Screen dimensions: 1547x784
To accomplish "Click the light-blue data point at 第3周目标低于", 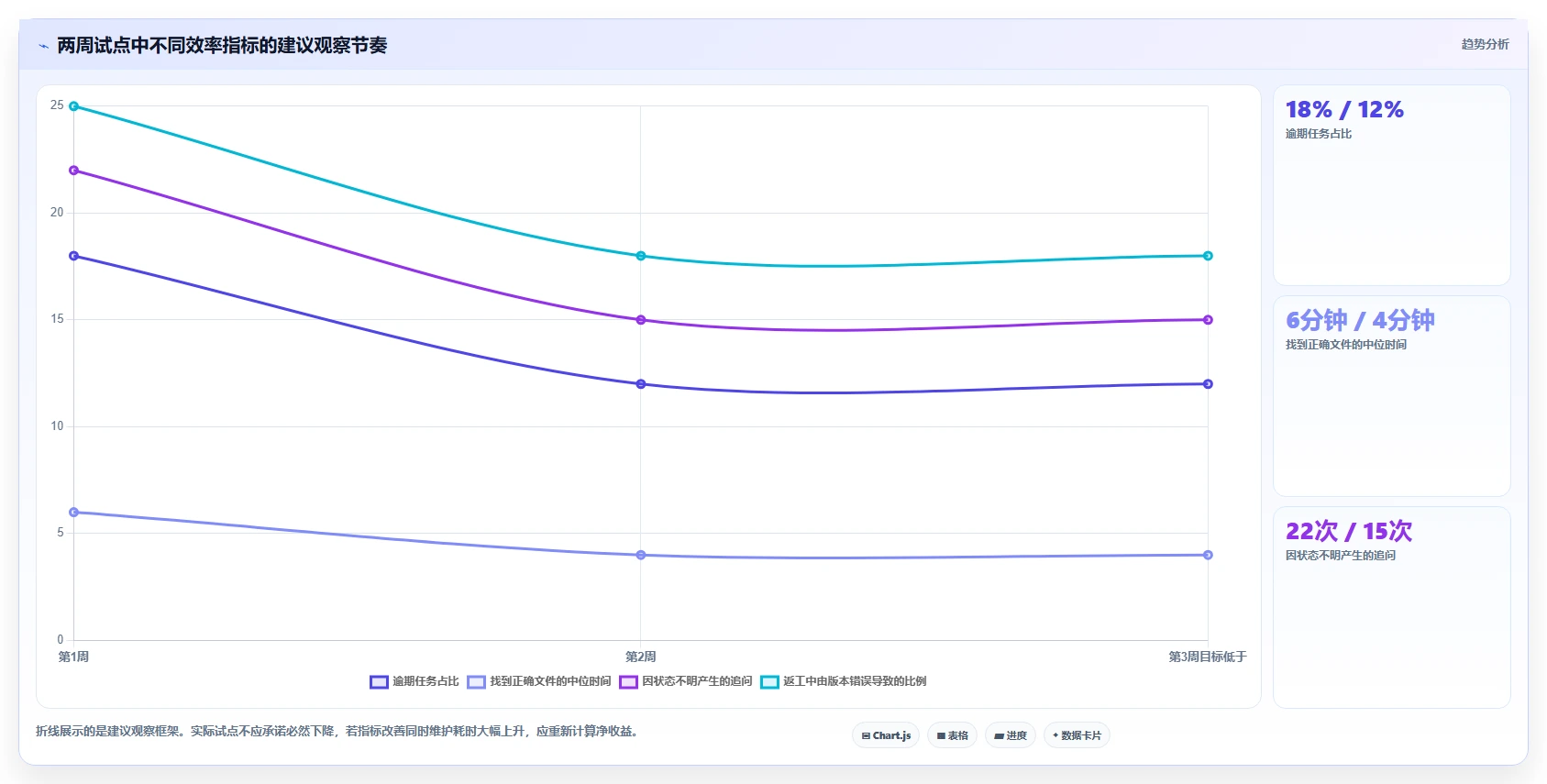I will coord(1208,555).
